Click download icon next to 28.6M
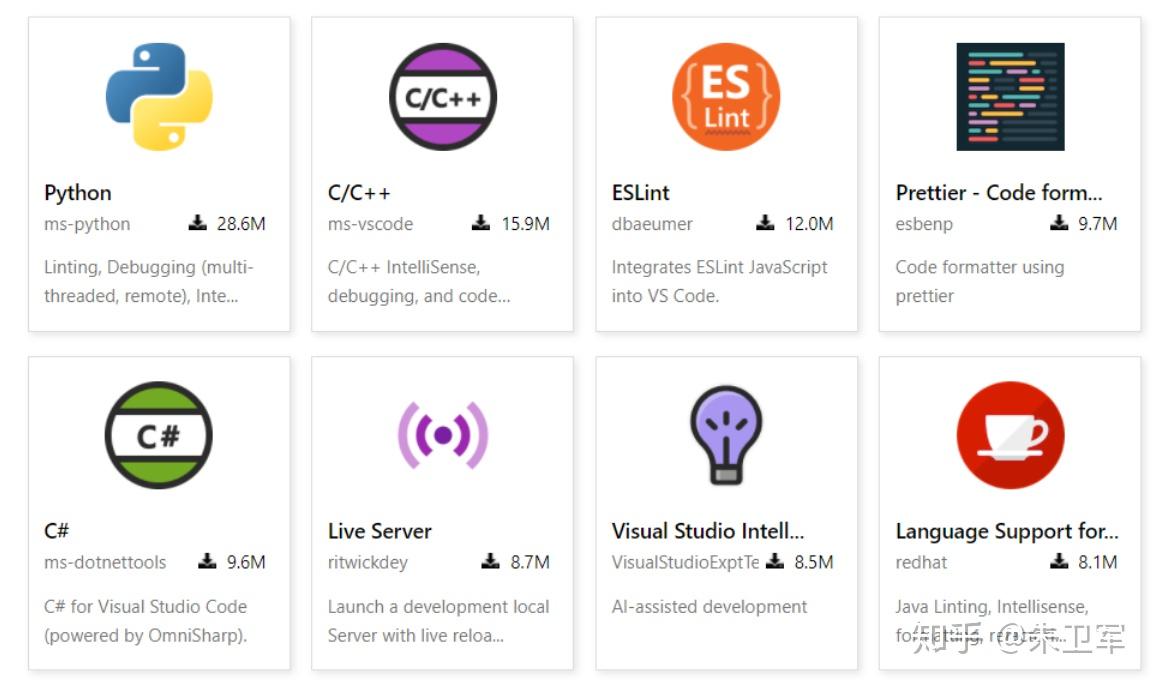1155x684 pixels. tap(197, 222)
